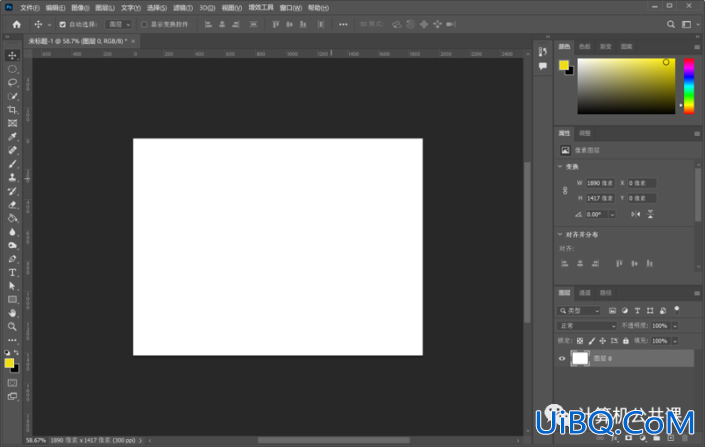705x447 pixels.
Task: Toggle lock transparent pixels
Action: (x=580, y=341)
